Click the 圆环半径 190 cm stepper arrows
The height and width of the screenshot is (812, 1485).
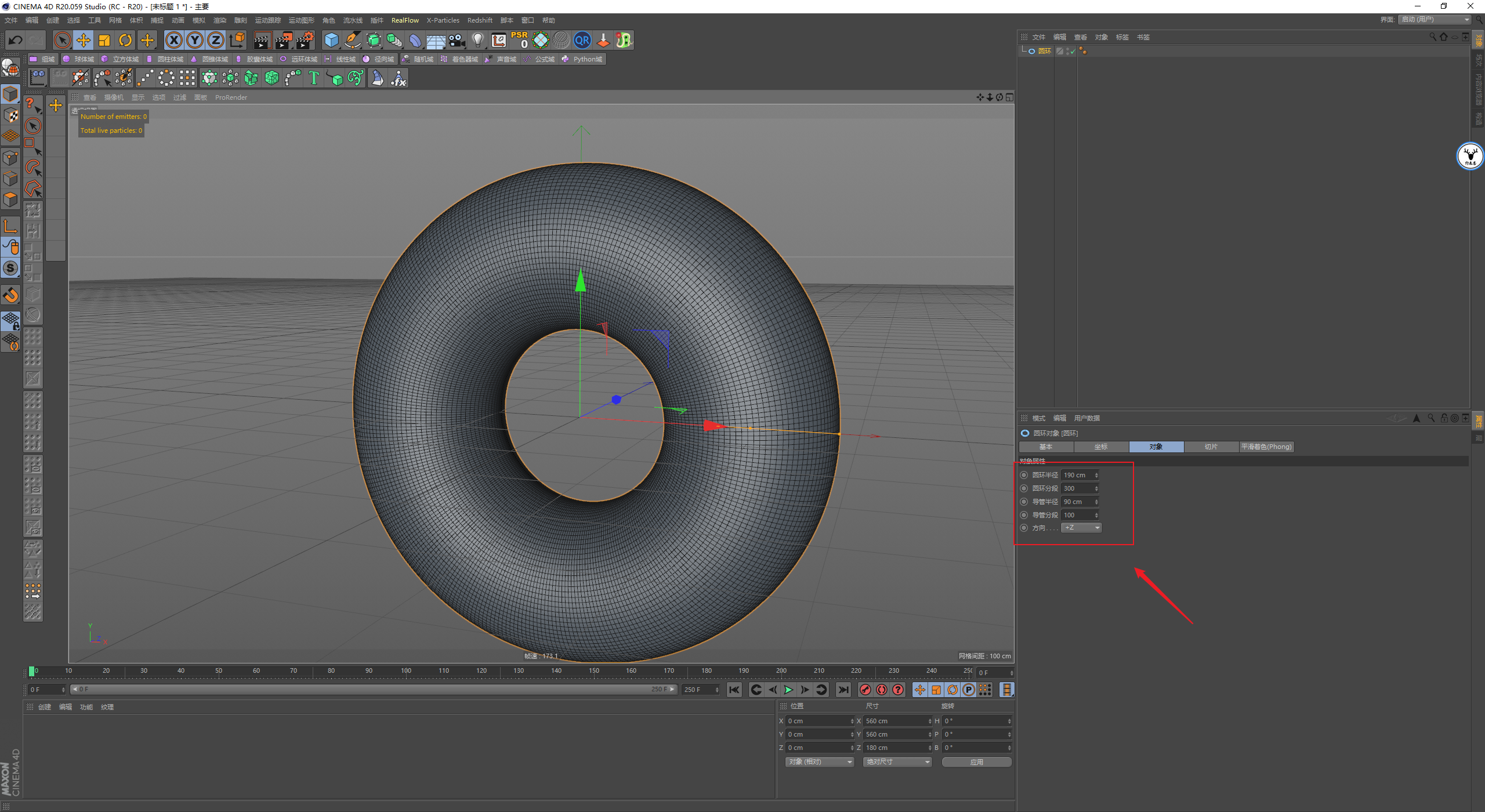click(1096, 475)
